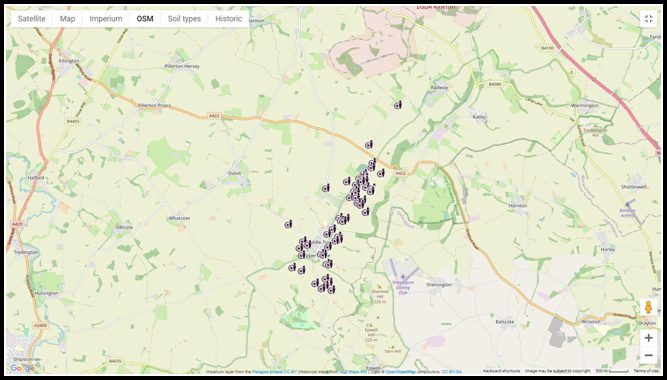
Task: Open Keyboard shortcuts
Action: coord(501,371)
